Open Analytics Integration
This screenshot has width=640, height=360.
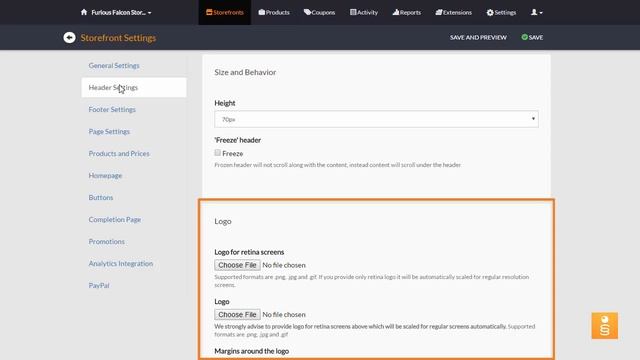121,264
